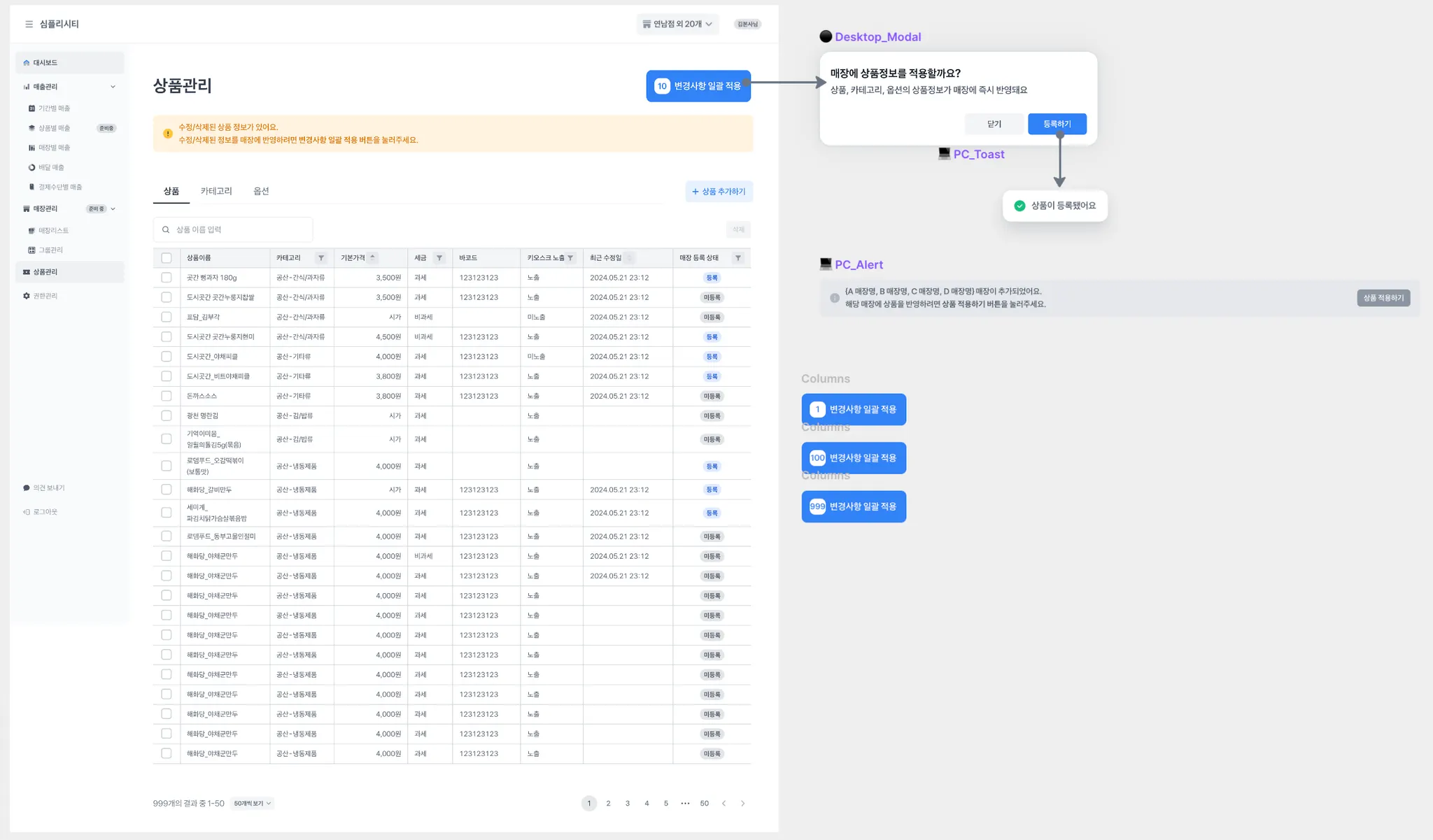The width and height of the screenshot is (1433, 840).
Task: Open the 연남점 외 20개 store dropdown
Action: 677,24
